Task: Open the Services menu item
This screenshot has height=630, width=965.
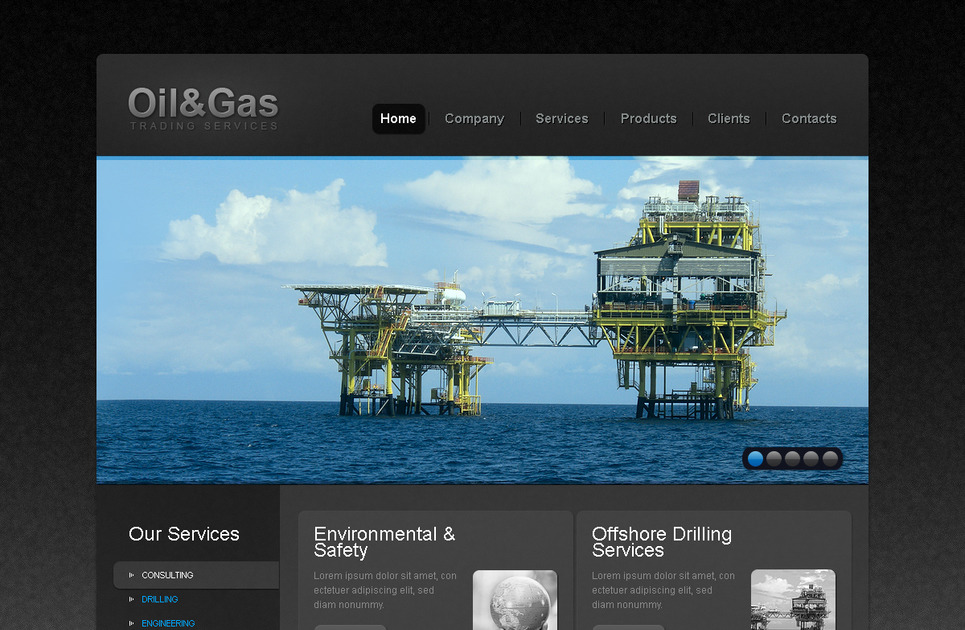Action: pyautogui.click(x=561, y=118)
